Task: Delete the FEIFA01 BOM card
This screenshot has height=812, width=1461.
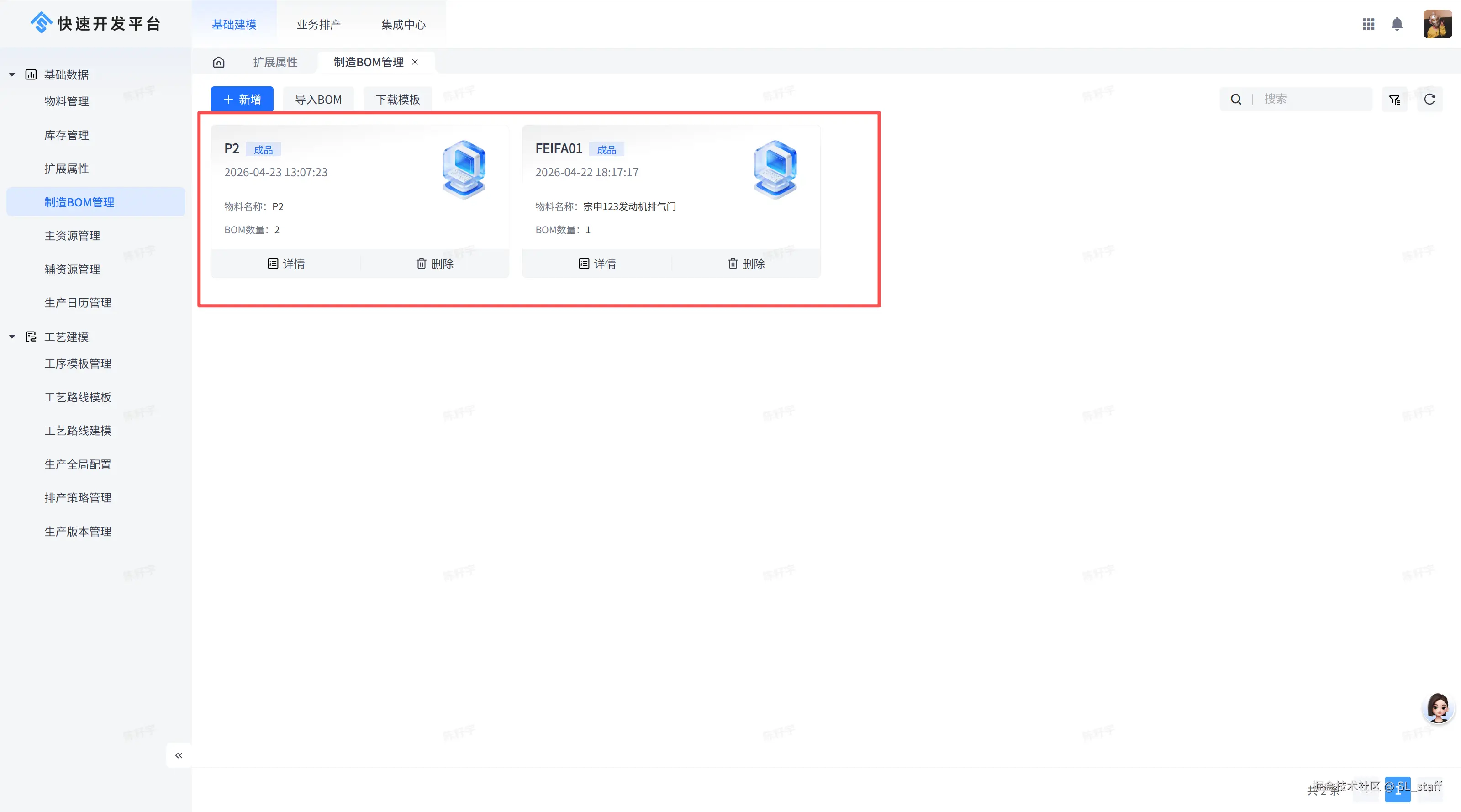Action: (x=746, y=264)
